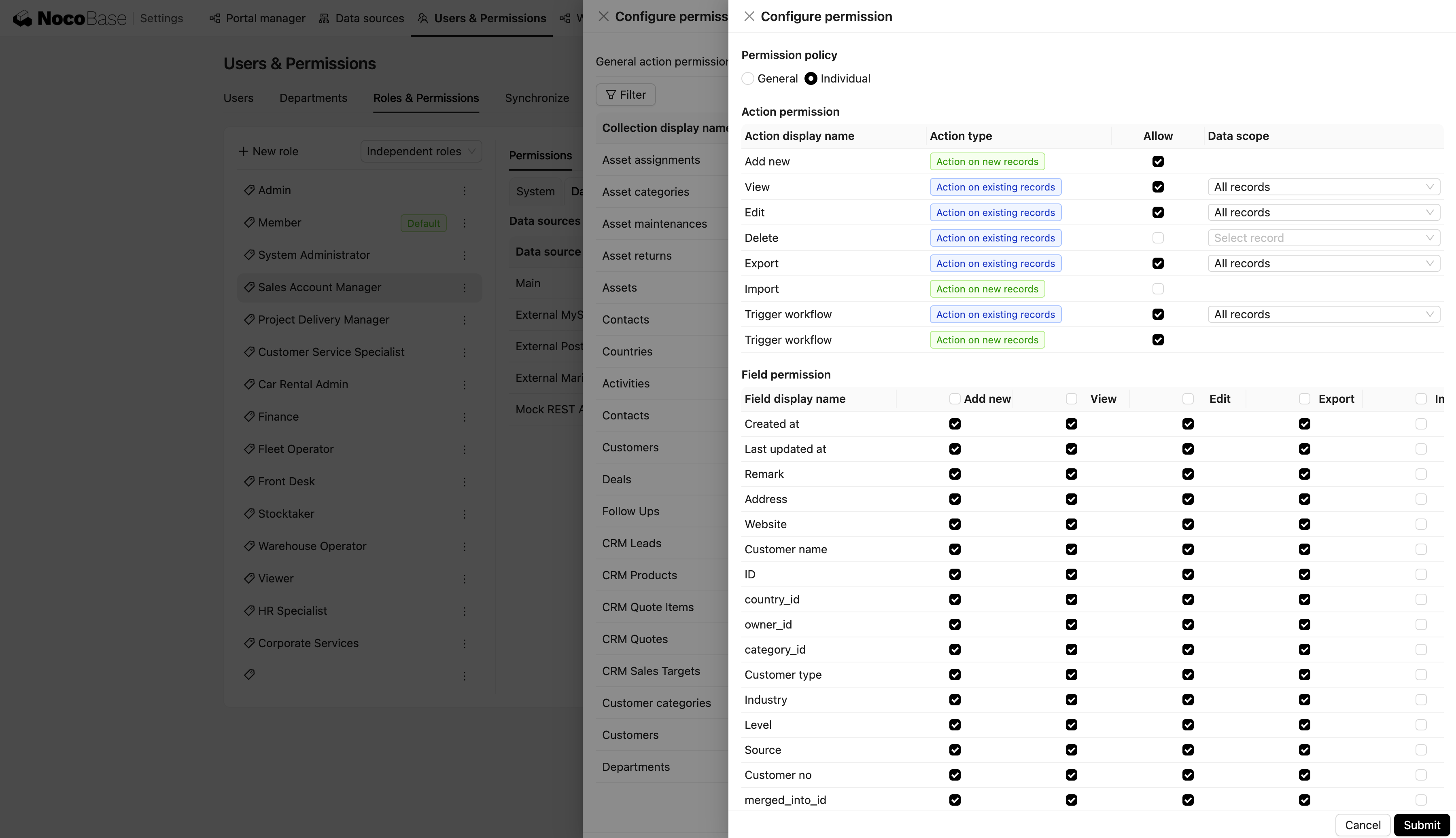
Task: Toggle the Add new column header checkbox
Action: click(x=955, y=399)
